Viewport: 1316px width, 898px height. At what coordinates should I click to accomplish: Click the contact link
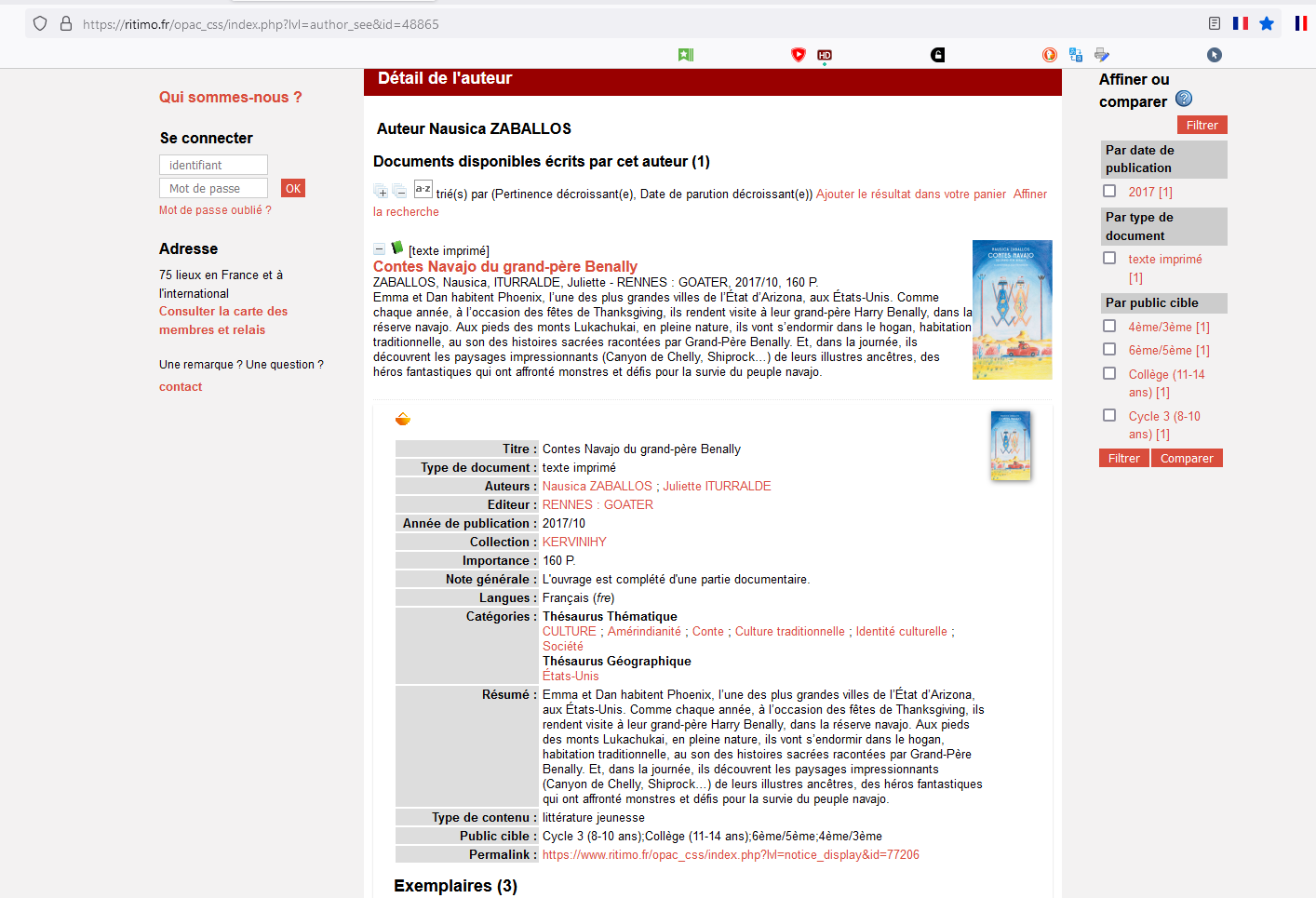coord(181,386)
